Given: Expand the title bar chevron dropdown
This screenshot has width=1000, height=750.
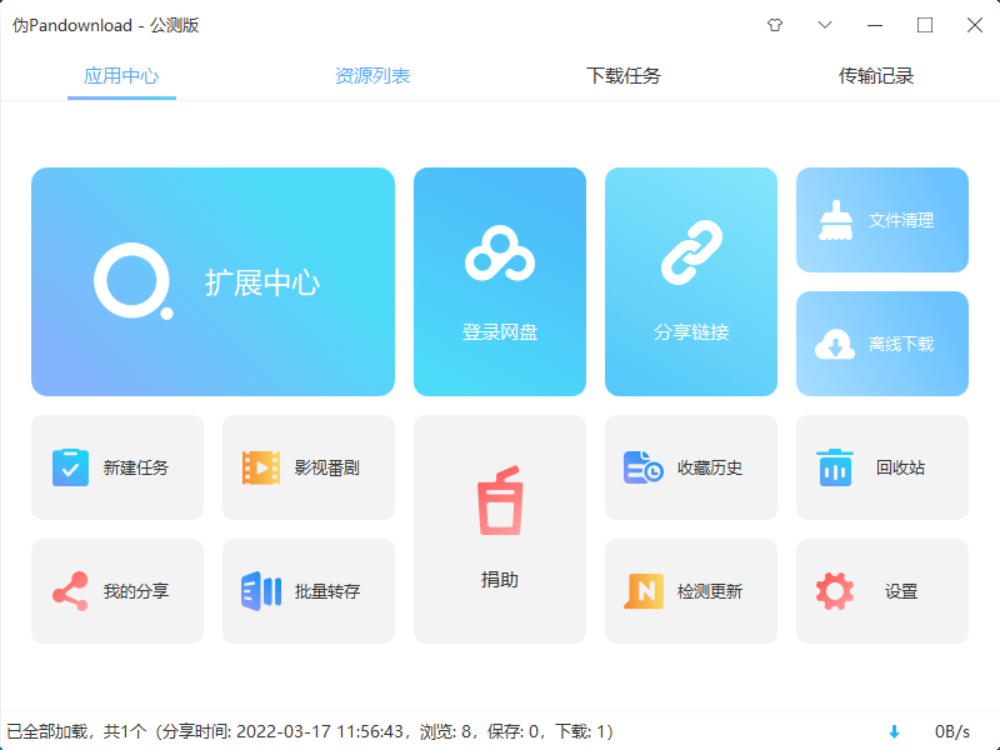Looking at the screenshot, I should pyautogui.click(x=825, y=24).
